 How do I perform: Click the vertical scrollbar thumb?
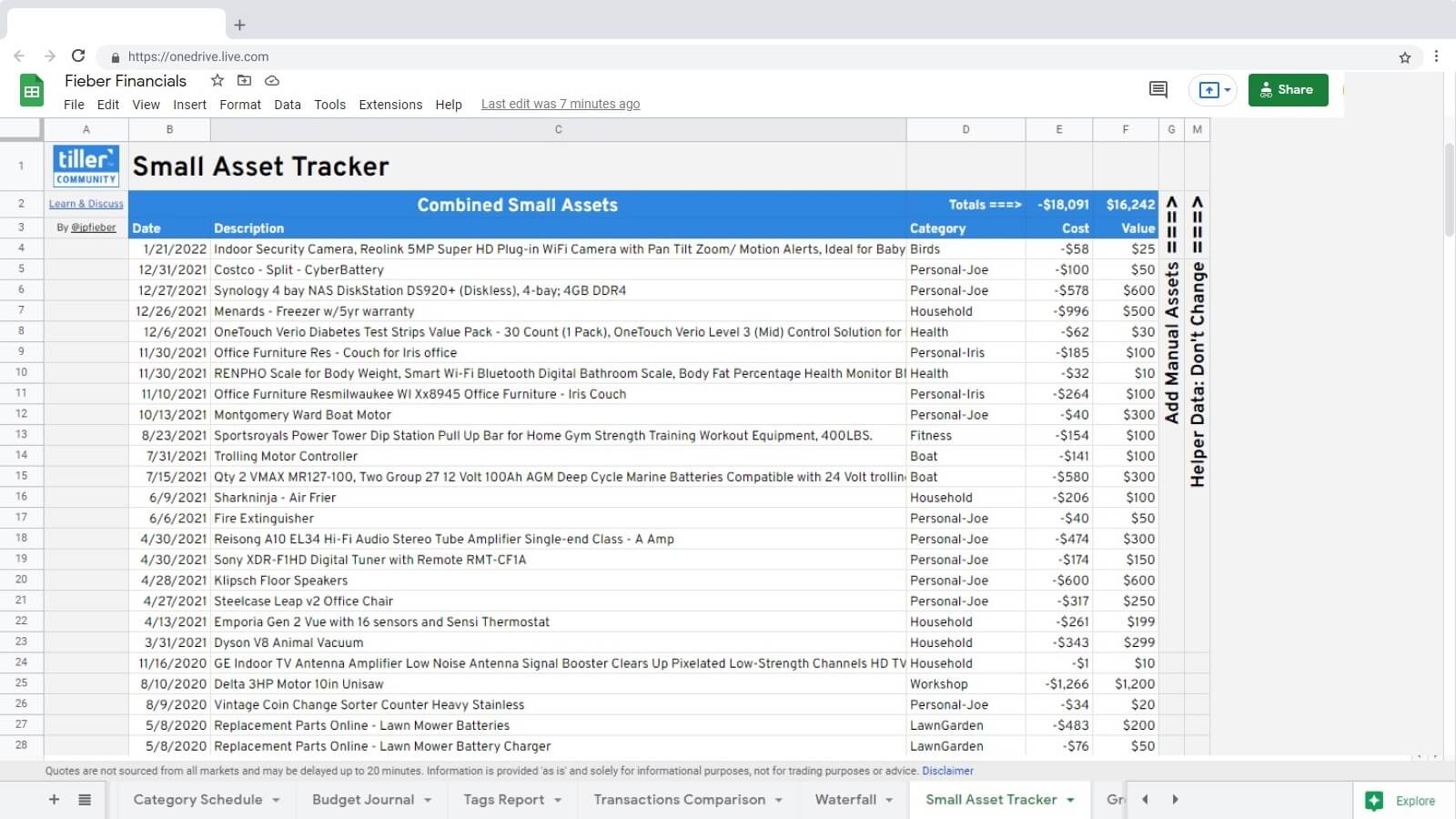1450,188
